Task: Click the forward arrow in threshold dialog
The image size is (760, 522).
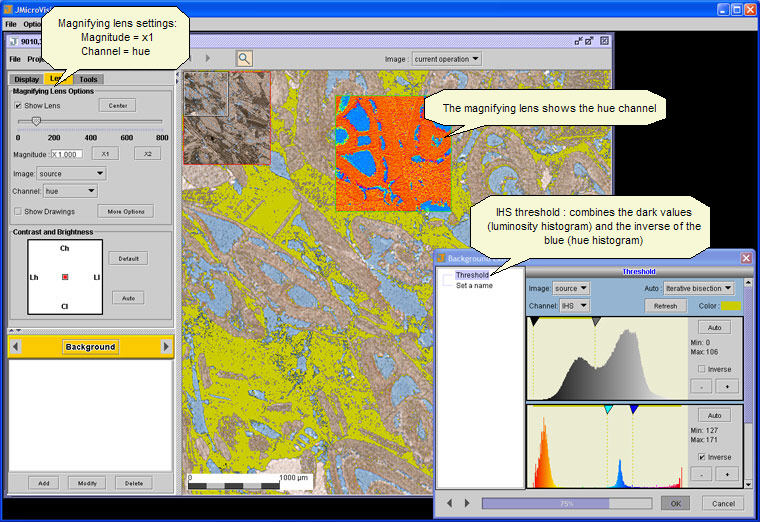Action: [x=467, y=503]
